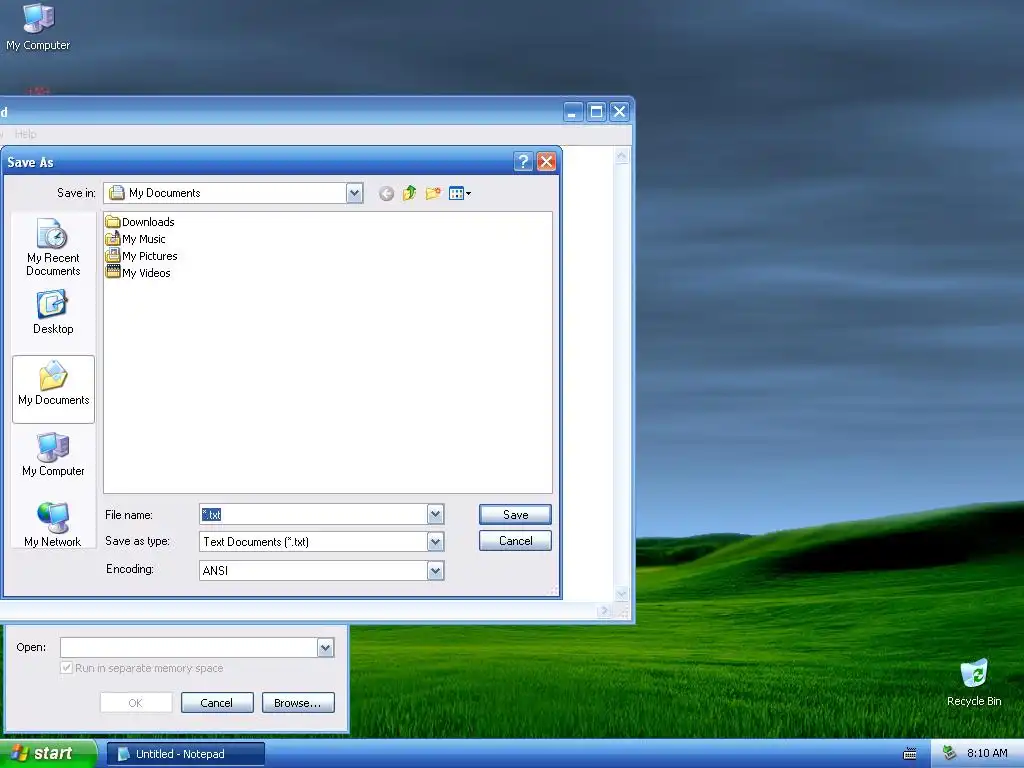
Task: Expand the File name dropdown arrow
Action: click(x=436, y=515)
